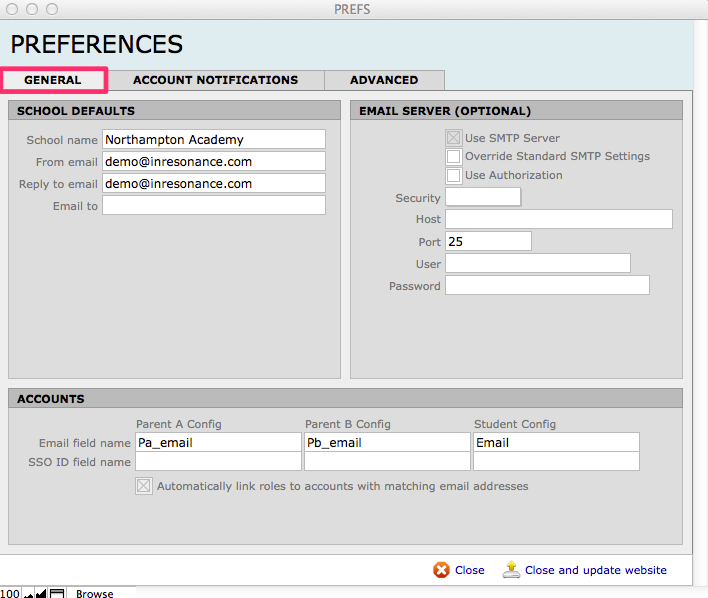Click the Close and update website icon

511,570
